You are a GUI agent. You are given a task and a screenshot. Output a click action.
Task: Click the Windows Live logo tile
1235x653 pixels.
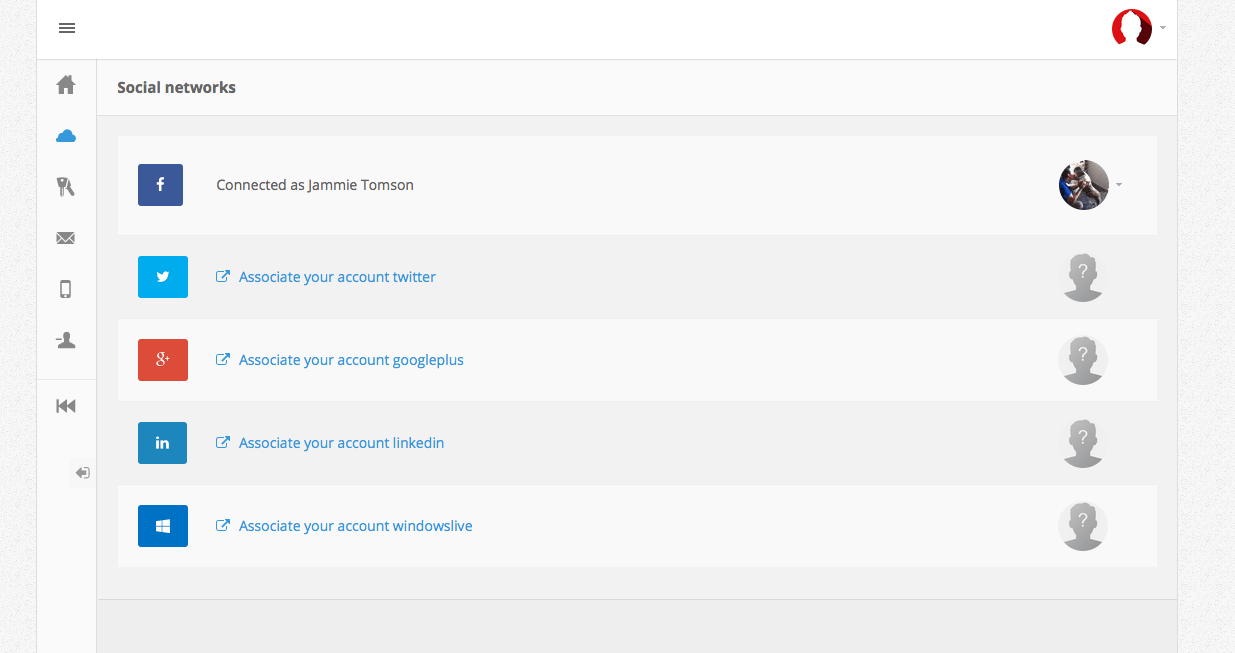click(162, 526)
